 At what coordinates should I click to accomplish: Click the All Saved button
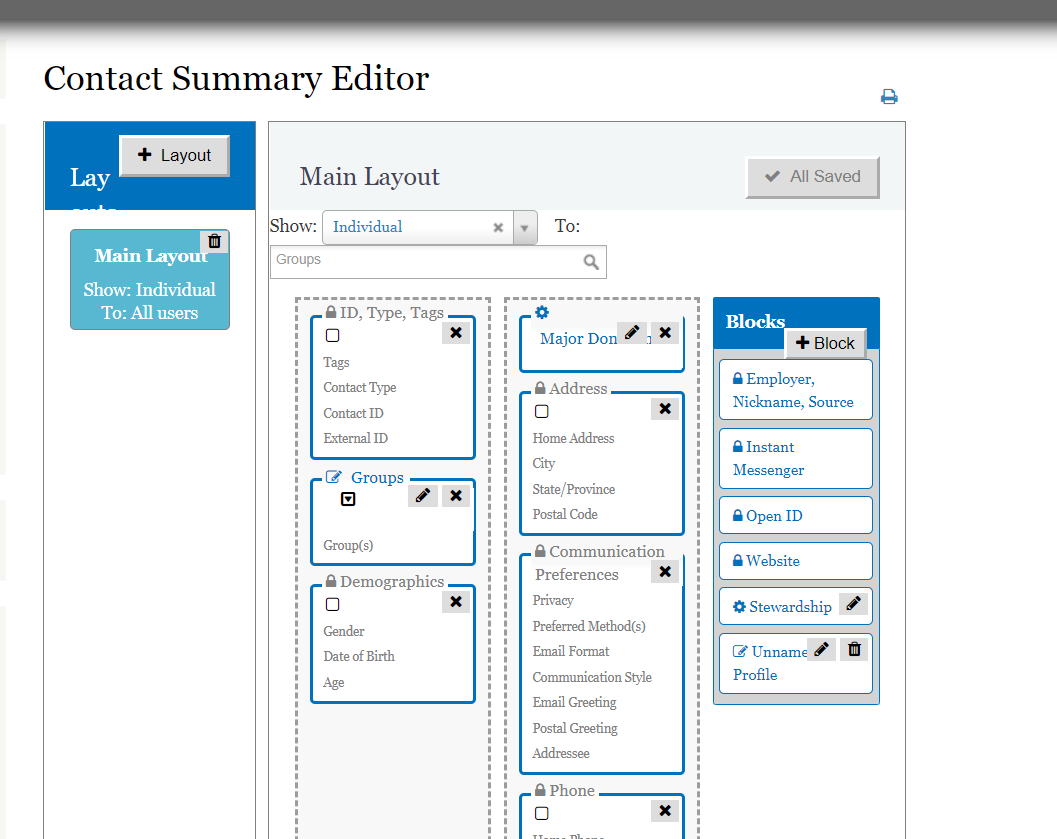point(812,177)
